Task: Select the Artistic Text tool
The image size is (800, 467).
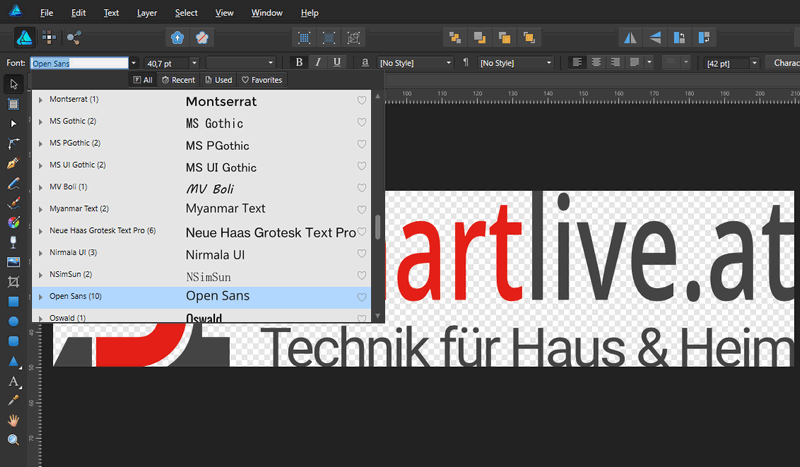Action: pyautogui.click(x=14, y=381)
